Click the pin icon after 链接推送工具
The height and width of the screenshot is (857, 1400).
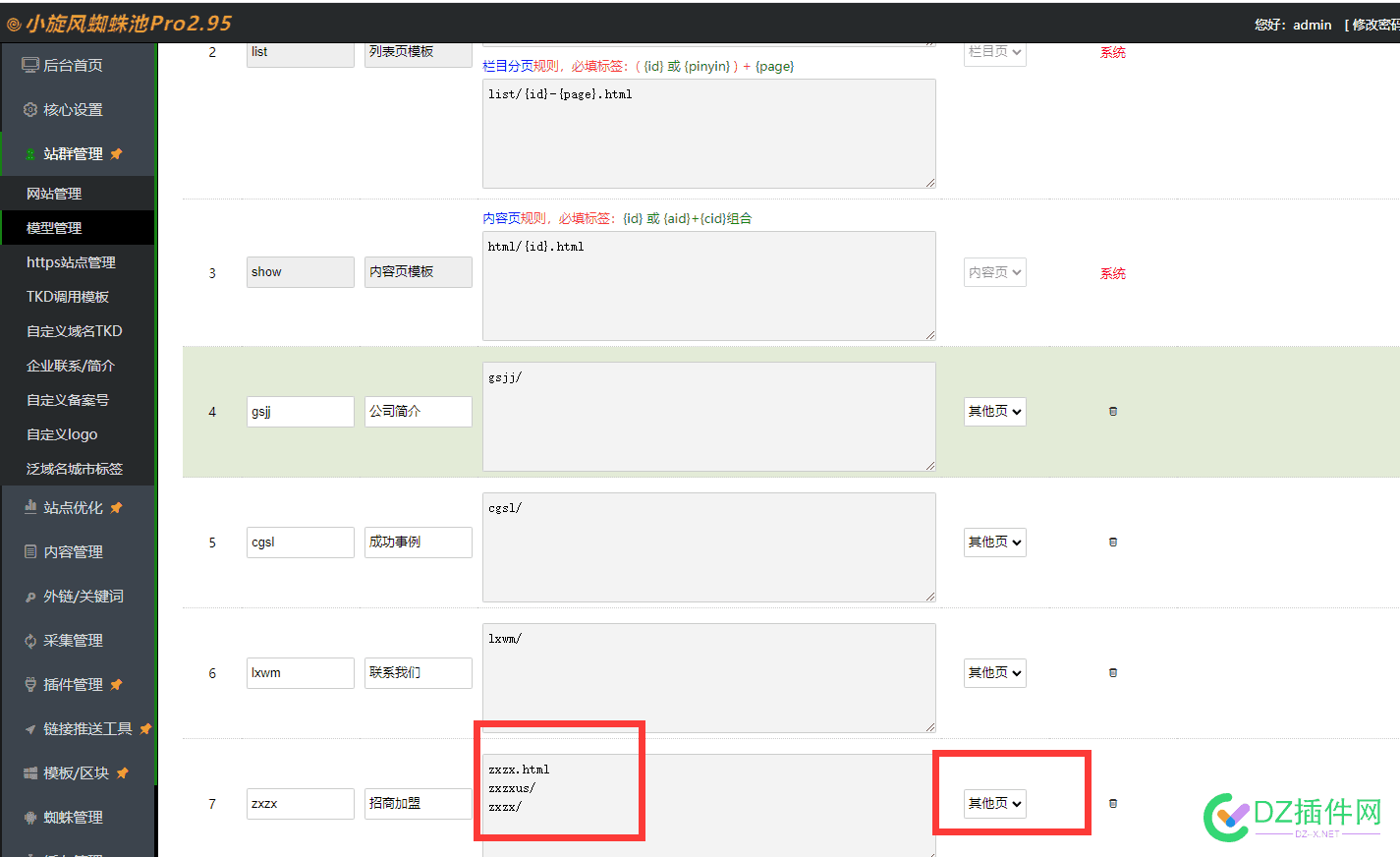point(145,729)
